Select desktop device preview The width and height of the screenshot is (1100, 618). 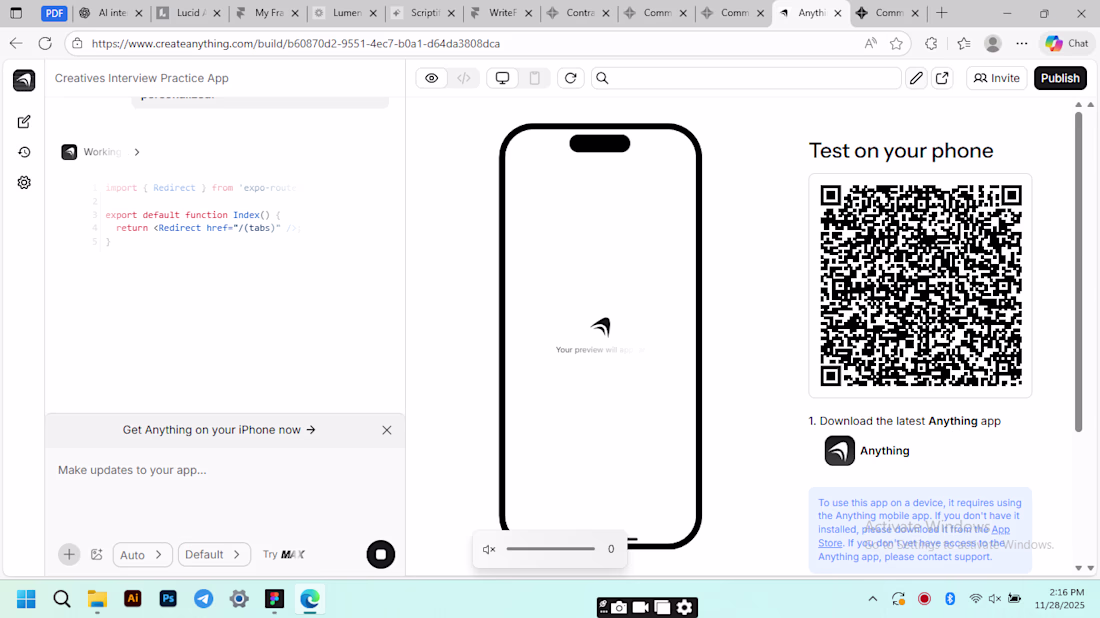(502, 78)
